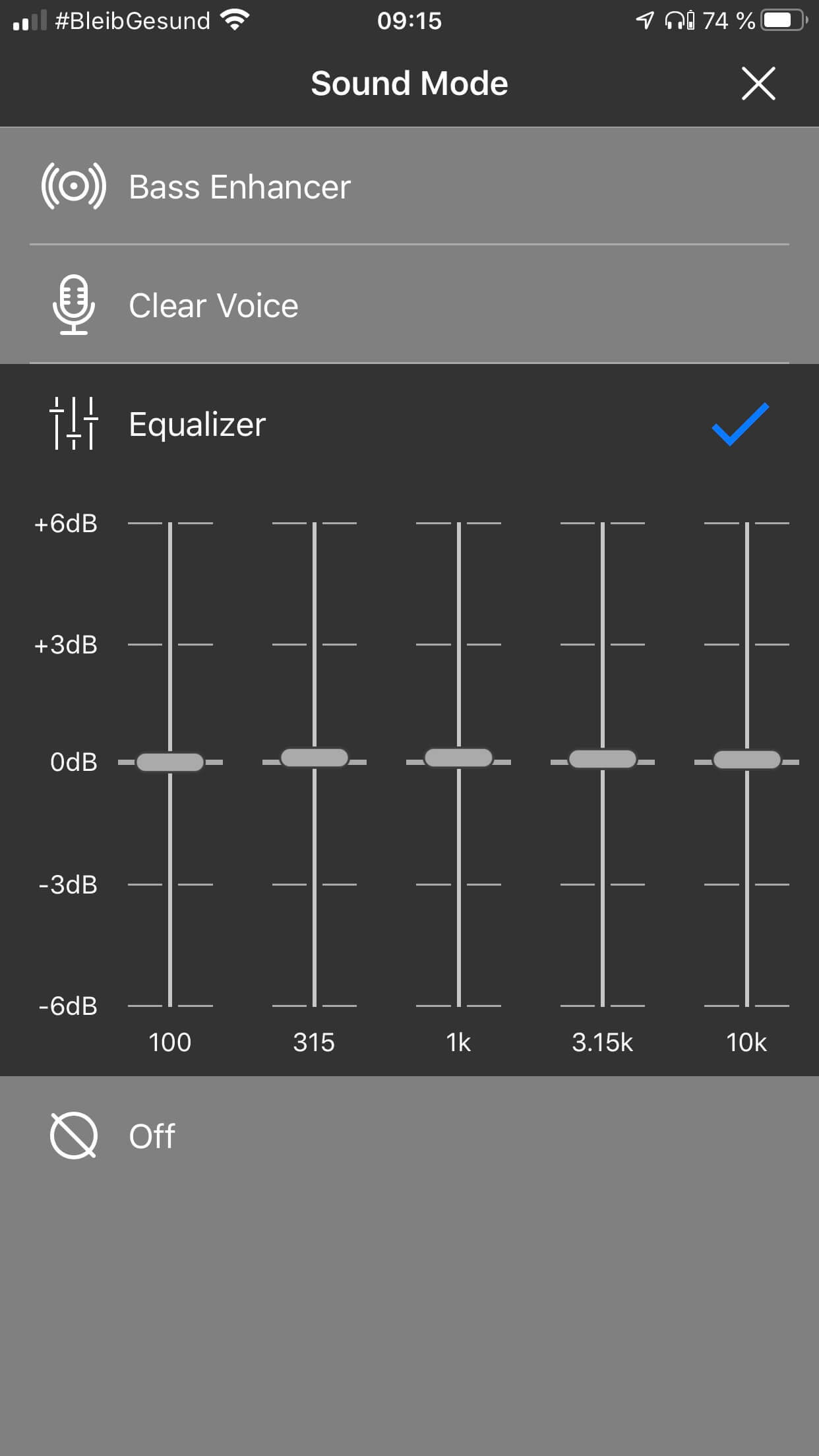Tap the Wi-Fi status icon

[x=235, y=20]
